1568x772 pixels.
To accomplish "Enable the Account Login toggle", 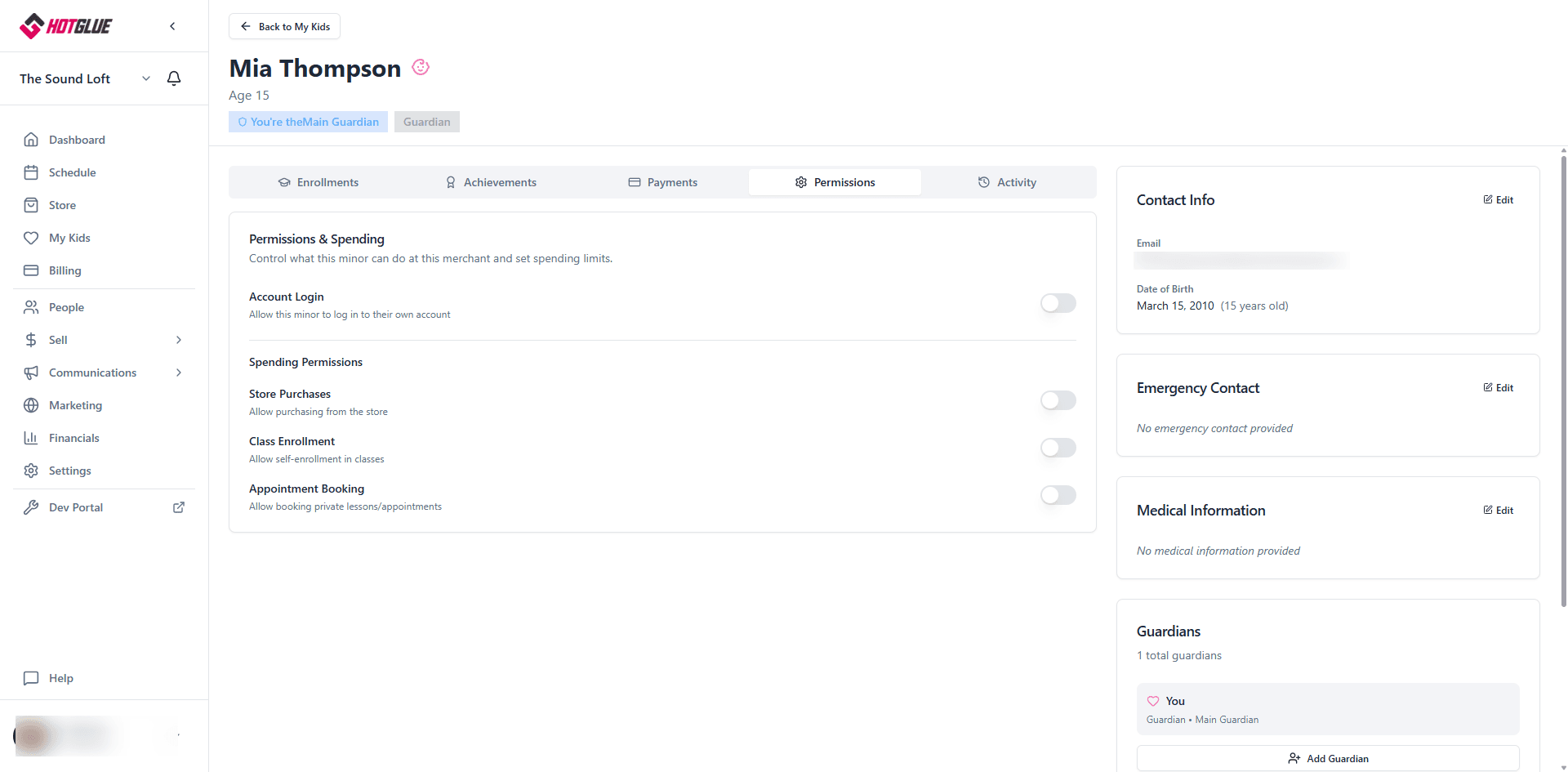I will [1058, 303].
